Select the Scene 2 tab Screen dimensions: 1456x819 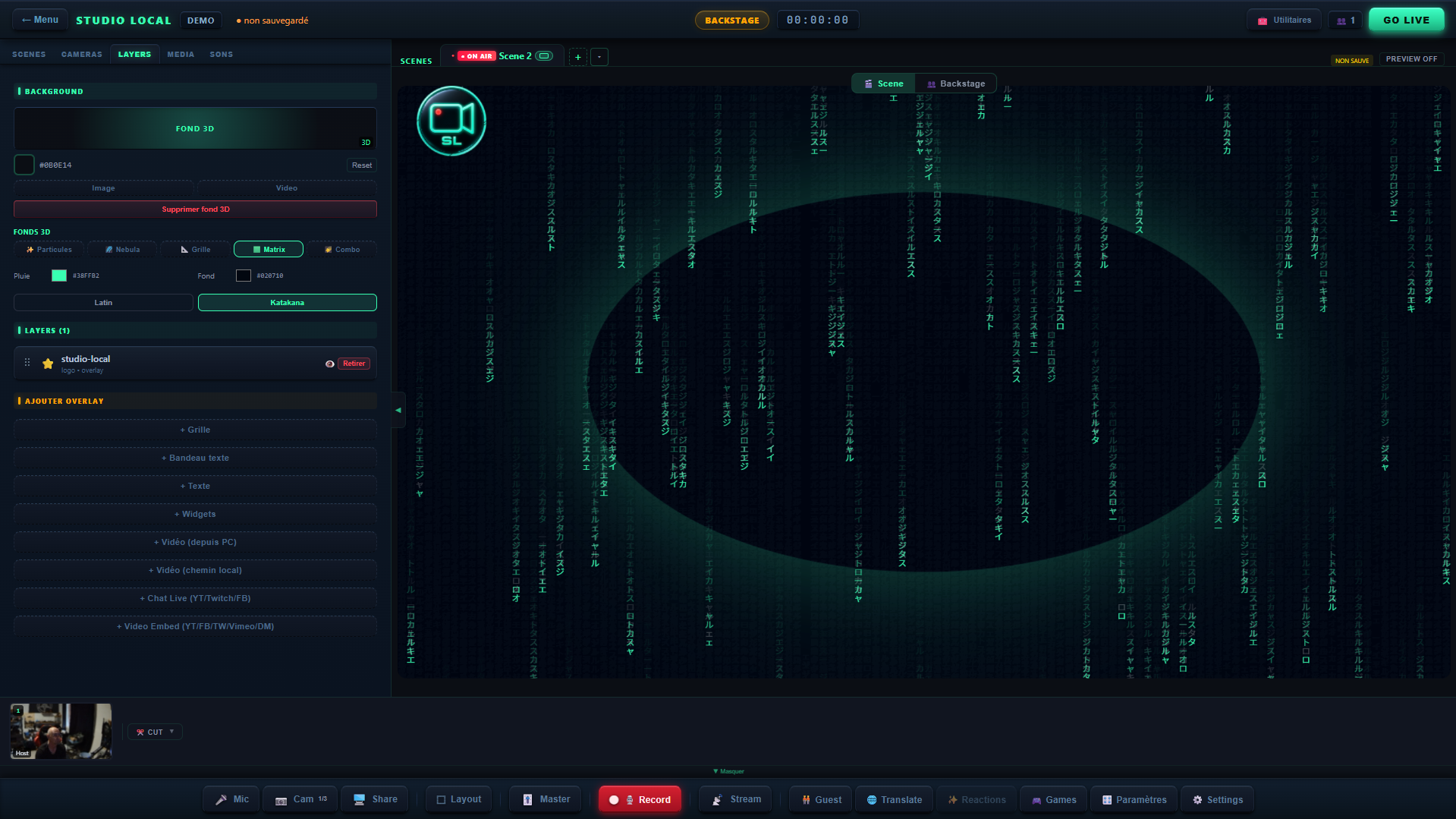click(x=502, y=56)
